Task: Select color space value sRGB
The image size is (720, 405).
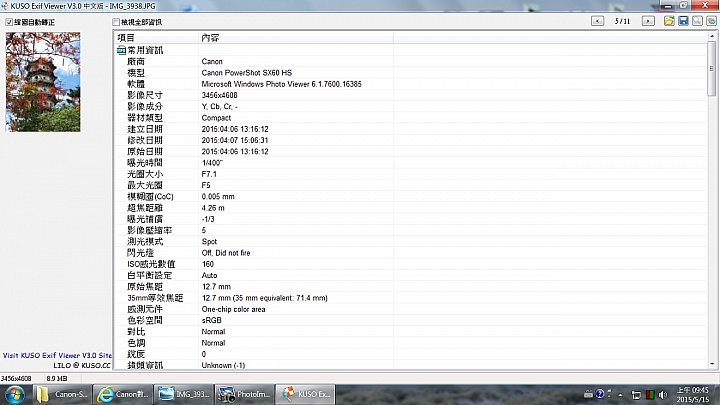Action: pyautogui.click(x=212, y=321)
